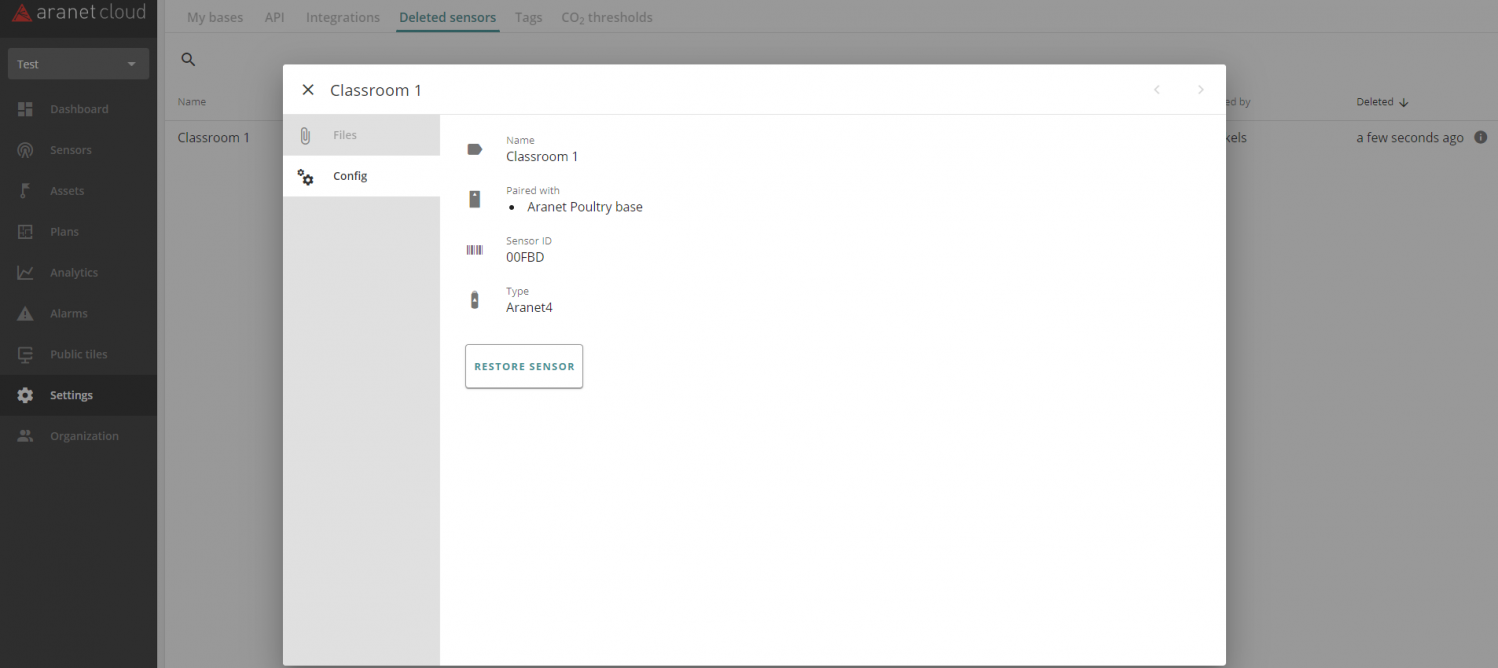Click the info icon beside deleted time
The height and width of the screenshot is (668, 1498).
[x=1481, y=138]
